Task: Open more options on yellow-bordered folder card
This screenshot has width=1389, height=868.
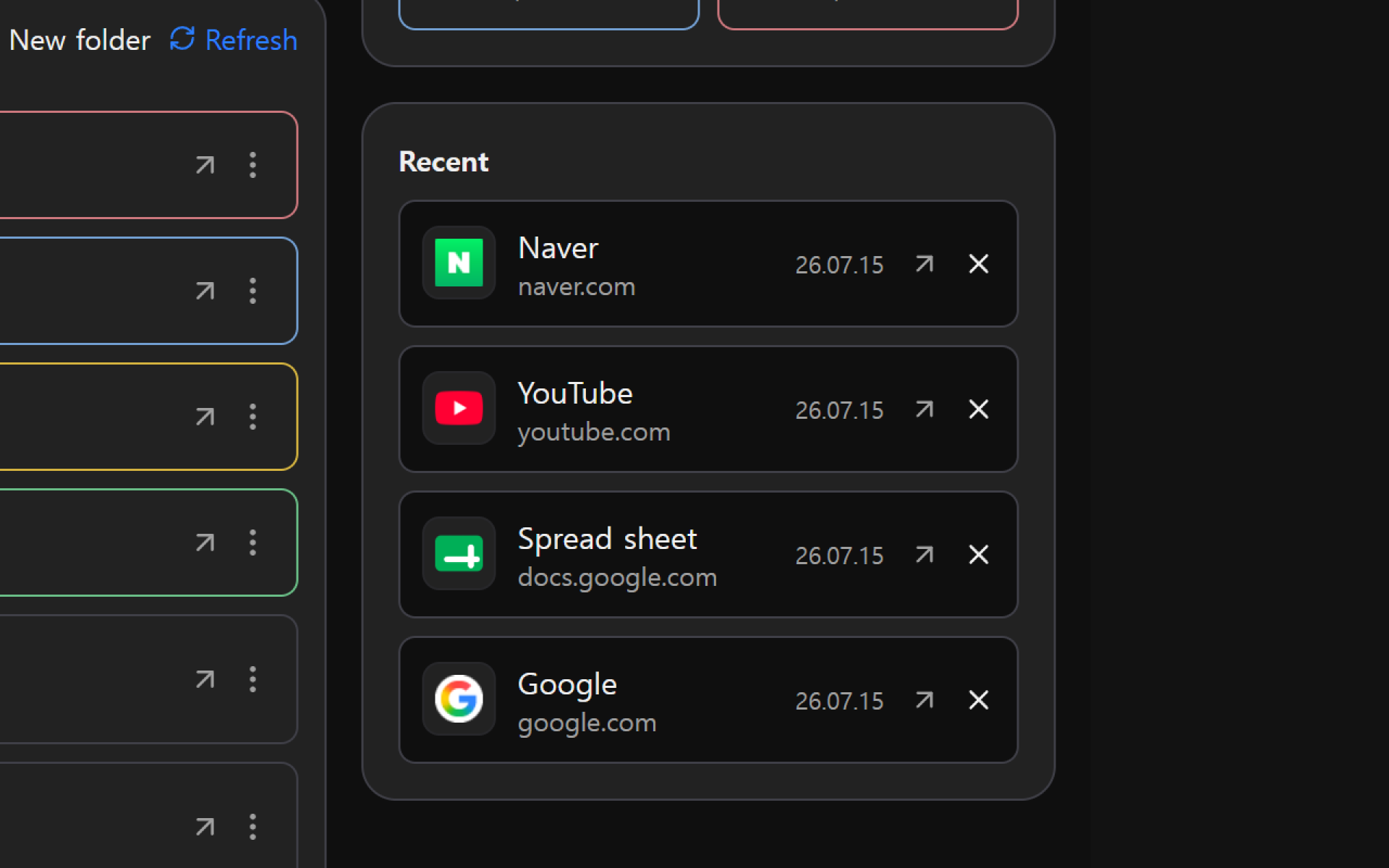Action: (252, 417)
